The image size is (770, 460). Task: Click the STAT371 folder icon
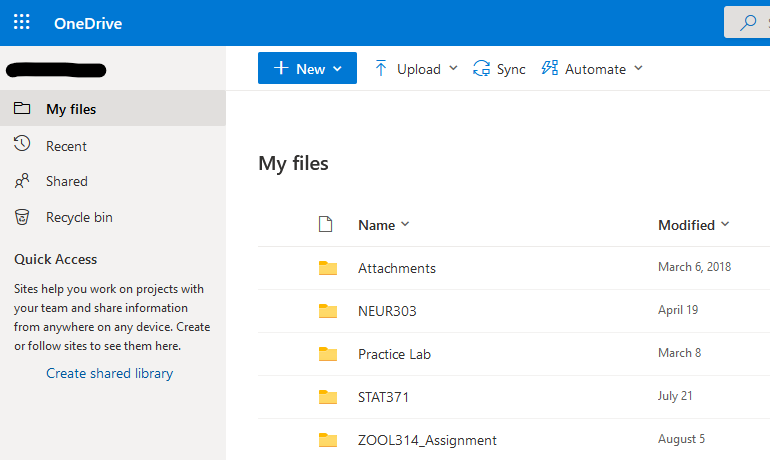point(328,397)
